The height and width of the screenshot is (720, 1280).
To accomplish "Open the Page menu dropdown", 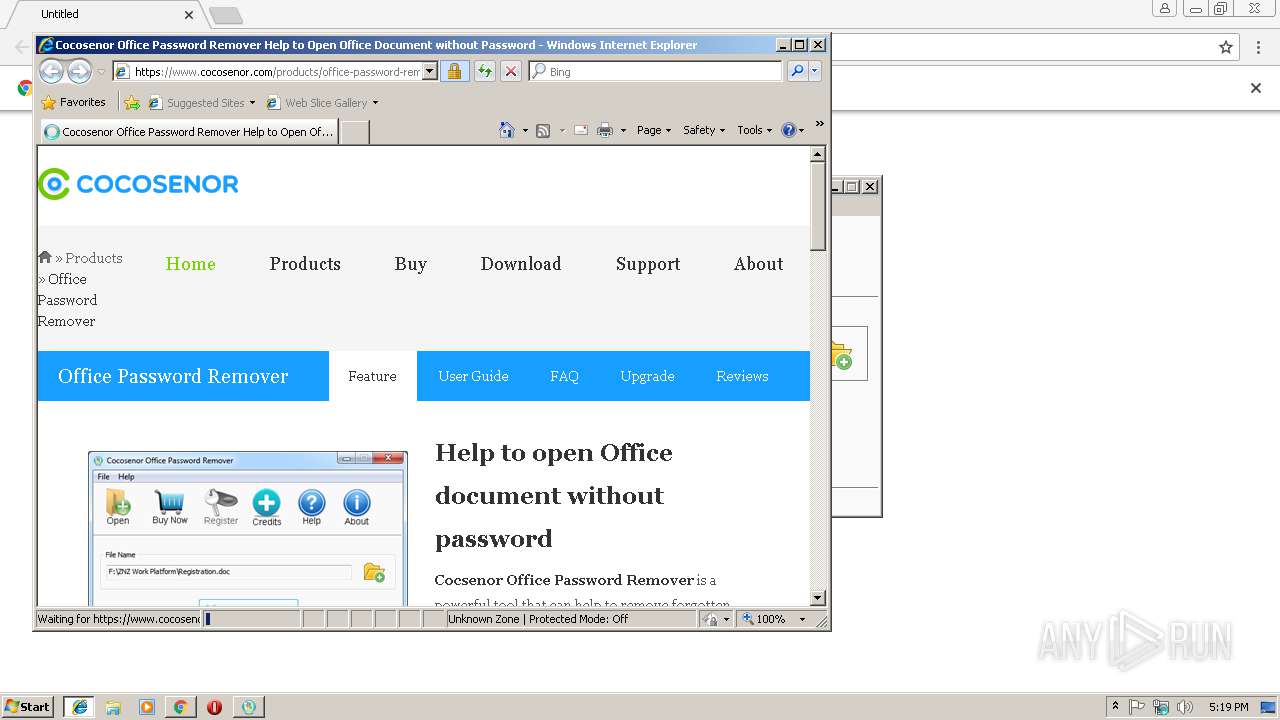I will pos(654,130).
